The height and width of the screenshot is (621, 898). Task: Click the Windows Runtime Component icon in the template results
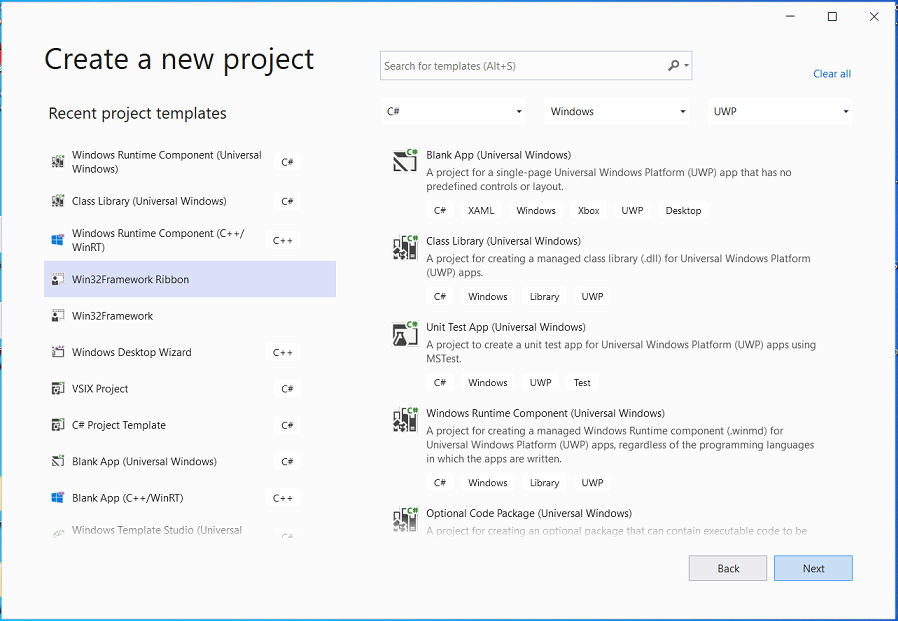[405, 420]
